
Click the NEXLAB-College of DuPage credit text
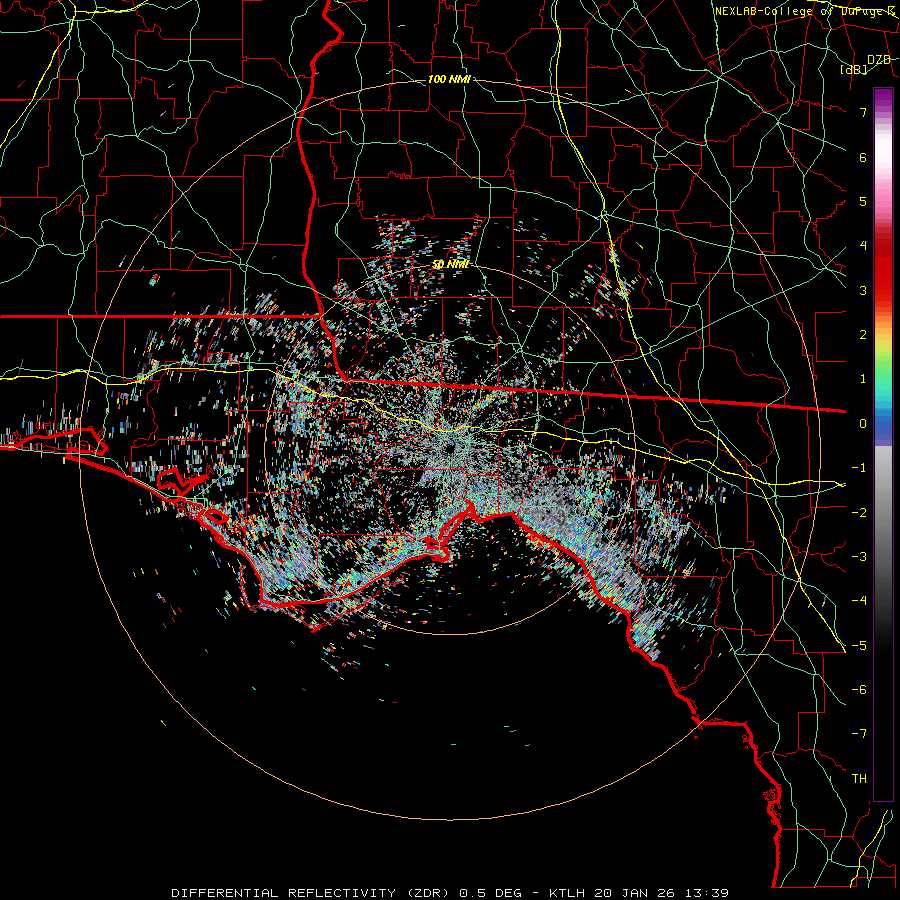pos(804,11)
